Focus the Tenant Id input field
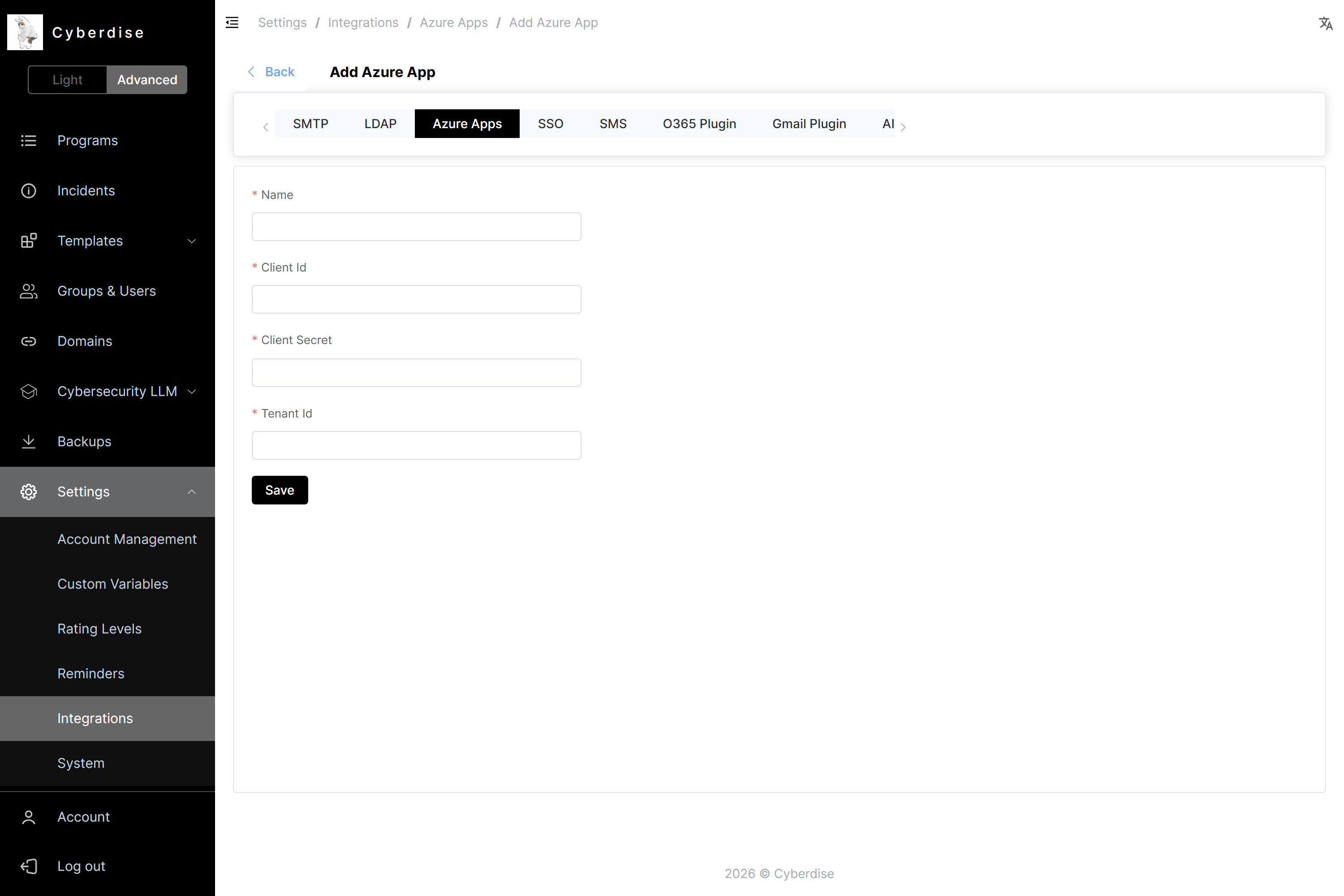This screenshot has width=1344, height=896. 417,445
